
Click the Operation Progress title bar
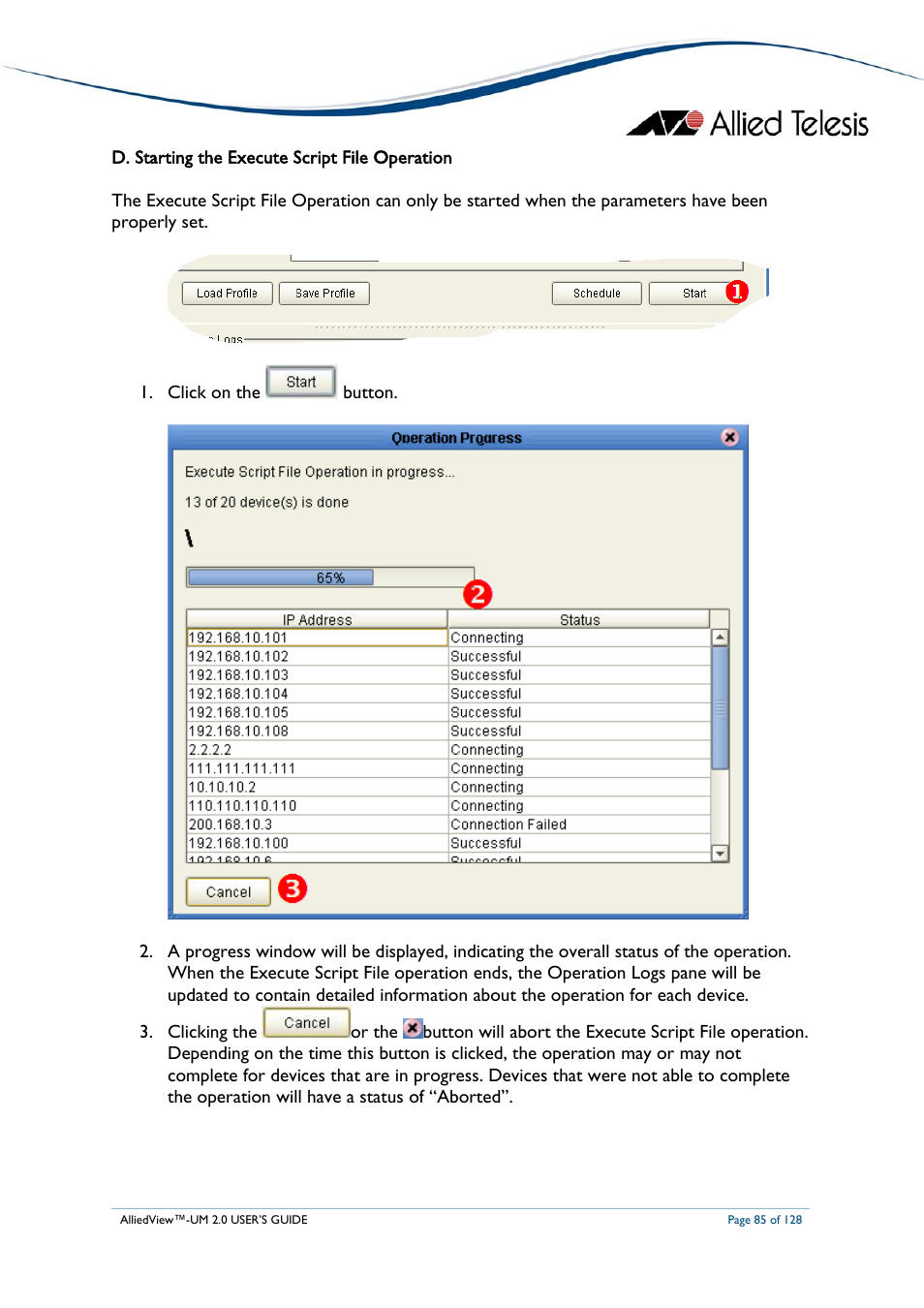point(457,438)
